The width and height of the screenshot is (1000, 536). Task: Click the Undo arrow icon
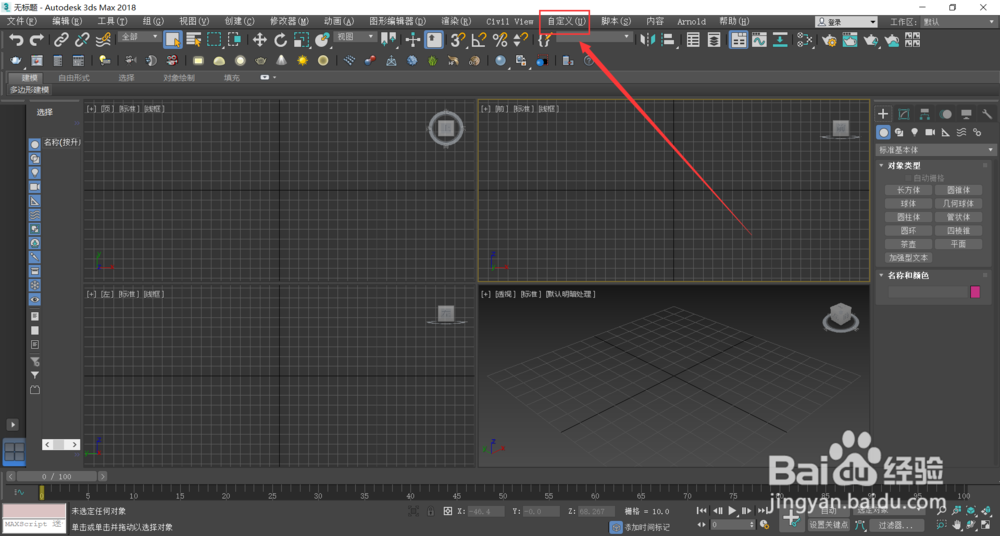(16, 40)
